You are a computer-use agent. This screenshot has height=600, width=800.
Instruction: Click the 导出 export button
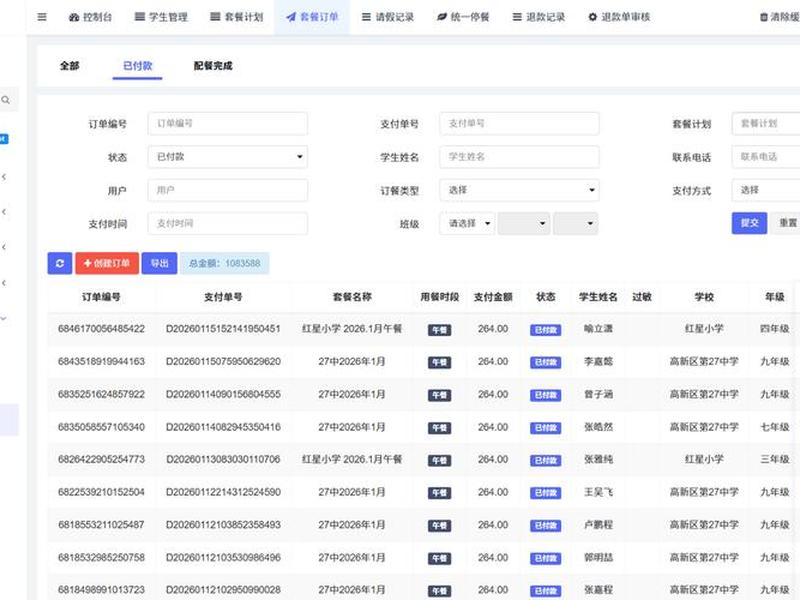[159, 263]
